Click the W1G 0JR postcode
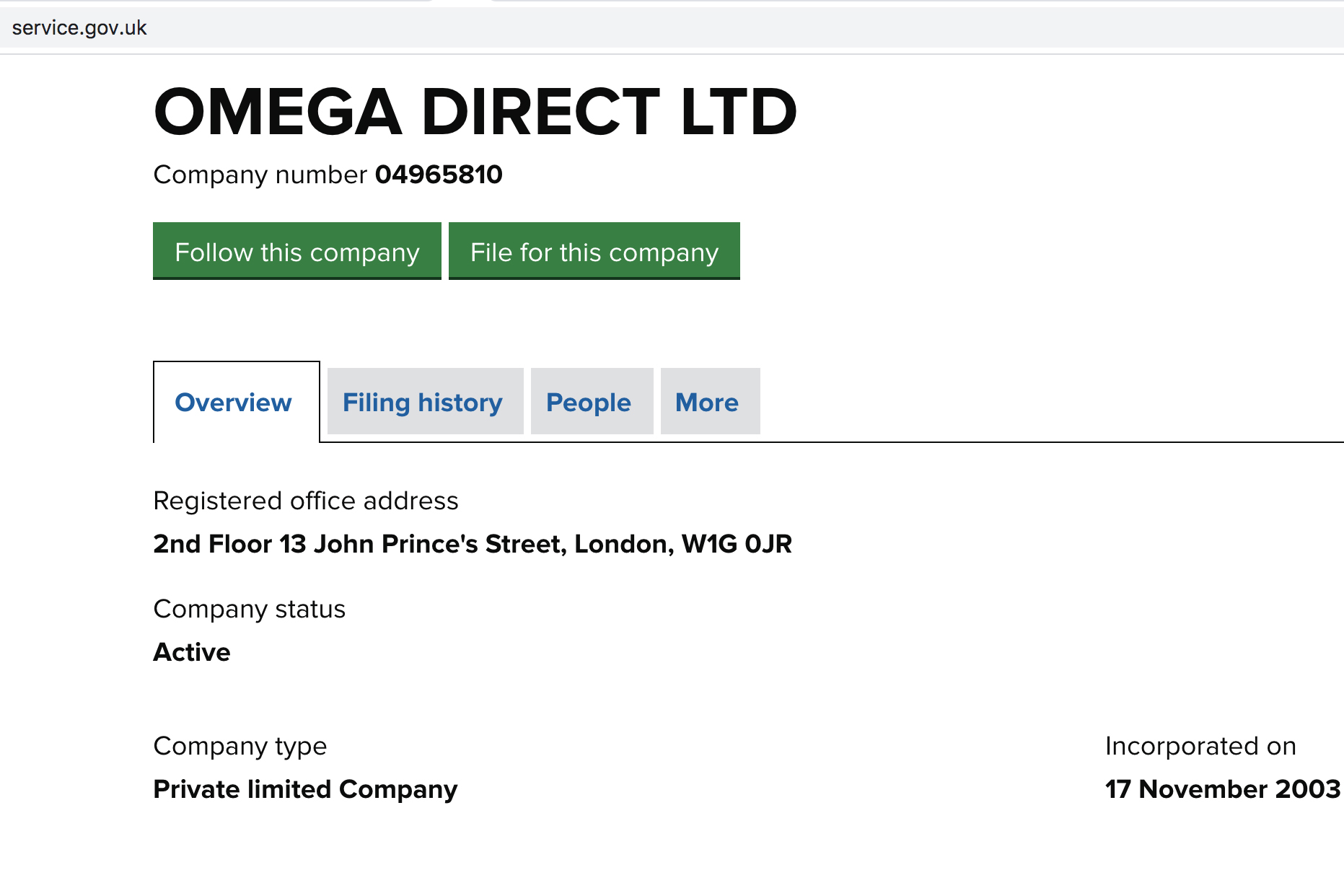The height and width of the screenshot is (896, 1344). 737,544
